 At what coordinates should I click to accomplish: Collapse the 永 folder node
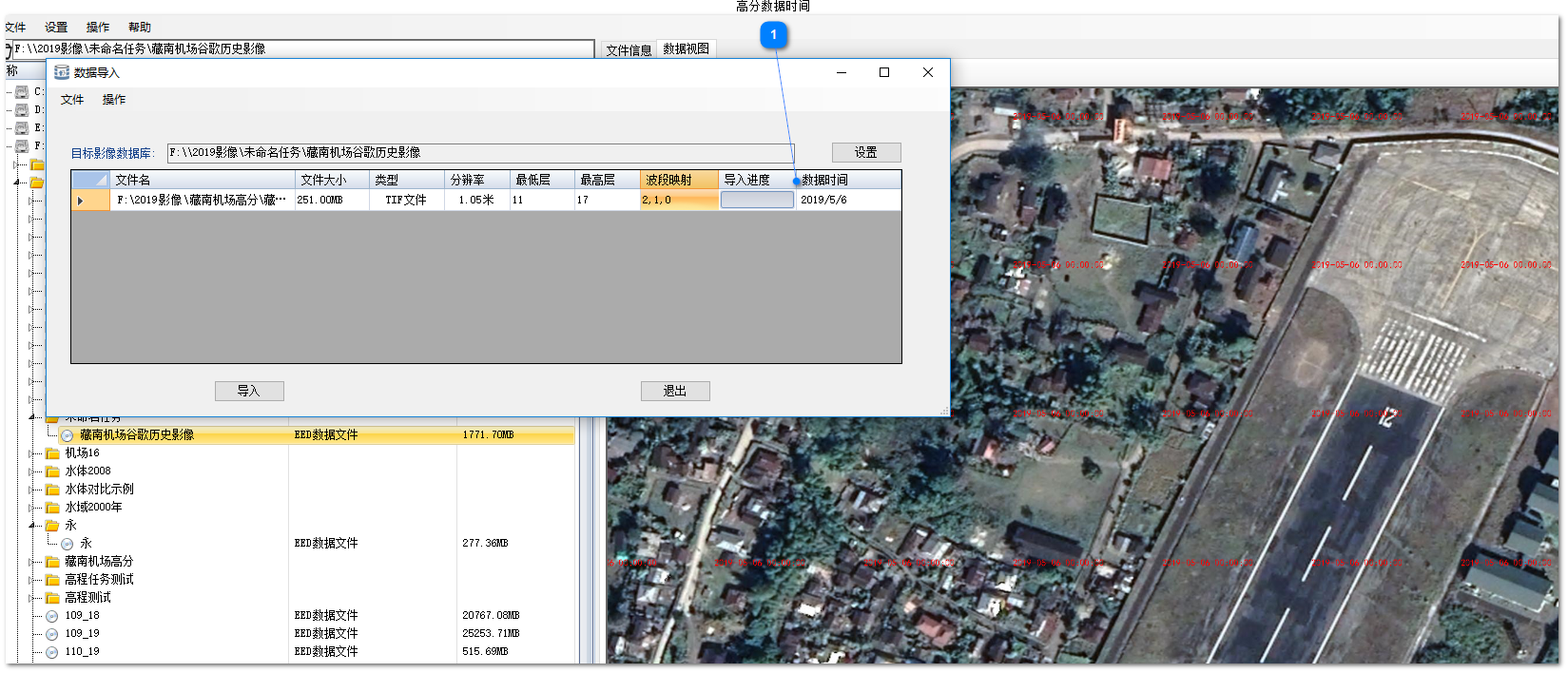click(32, 526)
